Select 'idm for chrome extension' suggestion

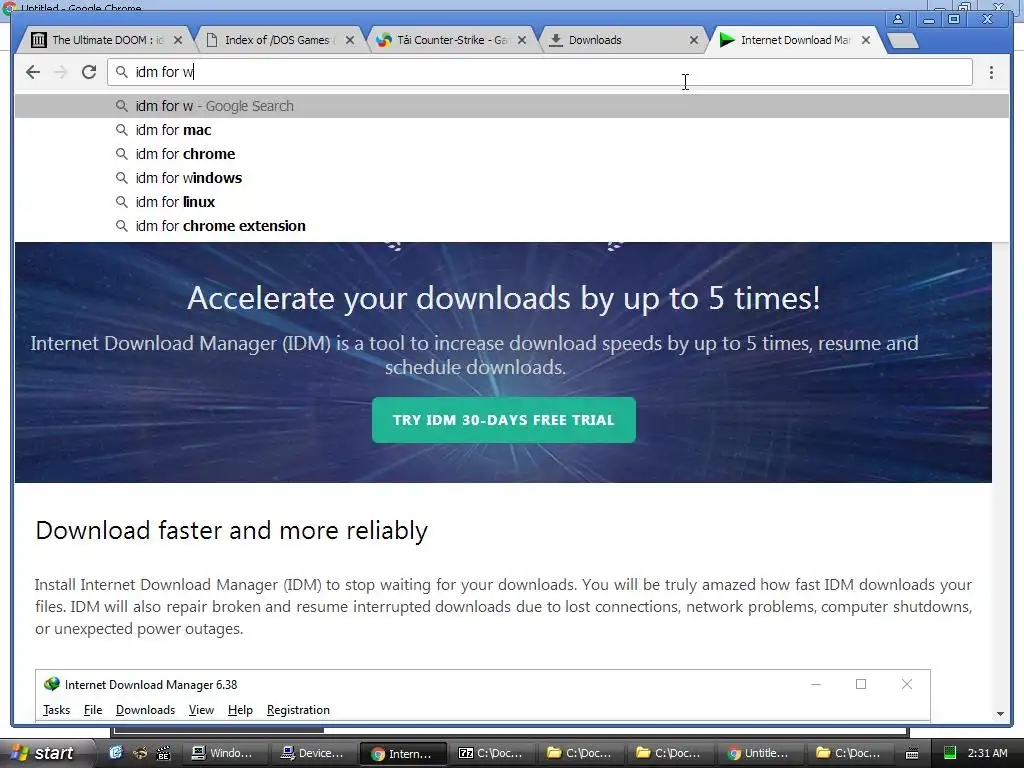tap(511, 226)
